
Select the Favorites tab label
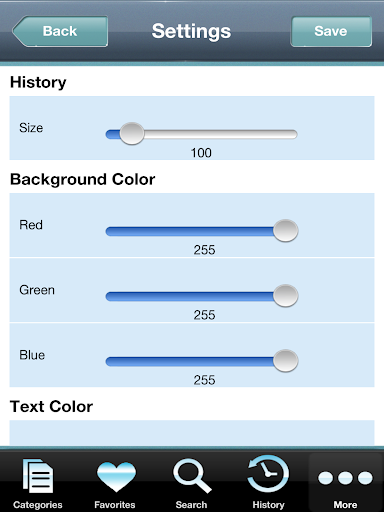(x=115, y=505)
